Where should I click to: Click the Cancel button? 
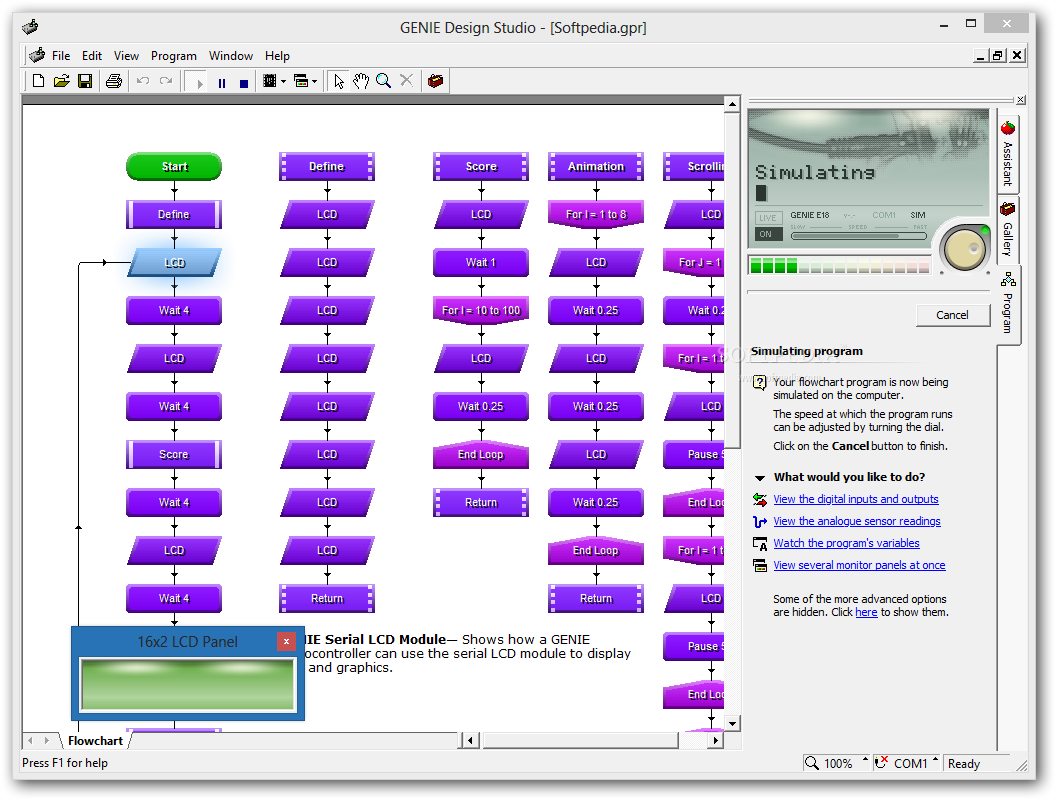pyautogui.click(x=952, y=315)
